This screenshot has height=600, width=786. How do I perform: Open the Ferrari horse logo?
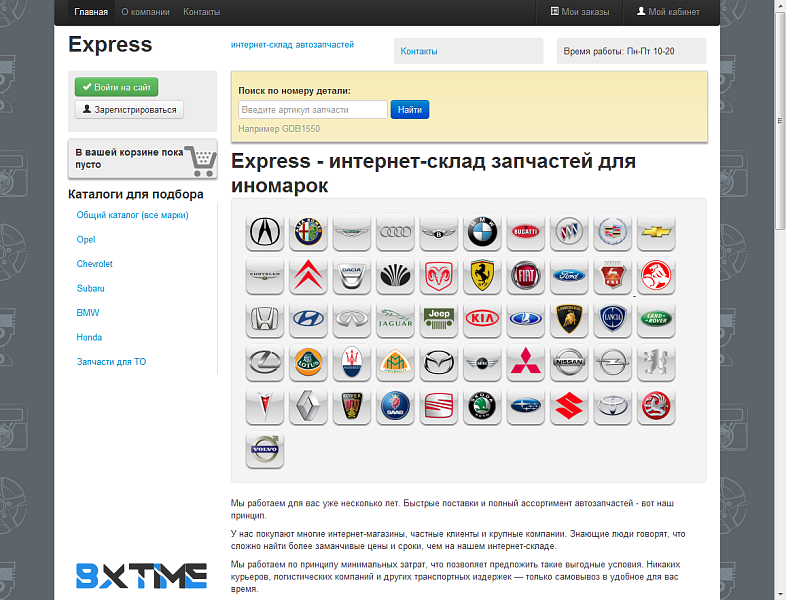tap(482, 276)
